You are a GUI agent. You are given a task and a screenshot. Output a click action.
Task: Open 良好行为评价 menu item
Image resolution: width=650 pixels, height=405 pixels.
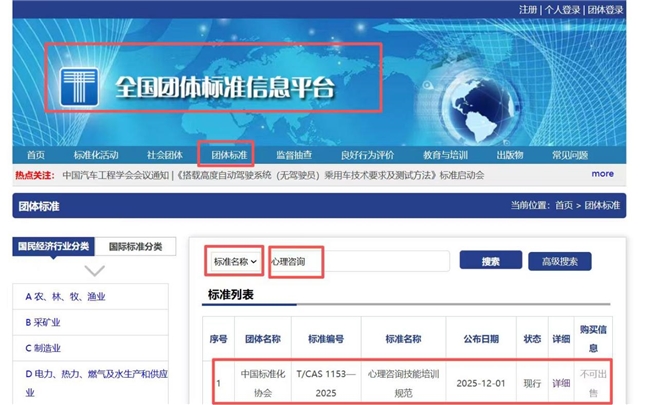point(367,155)
